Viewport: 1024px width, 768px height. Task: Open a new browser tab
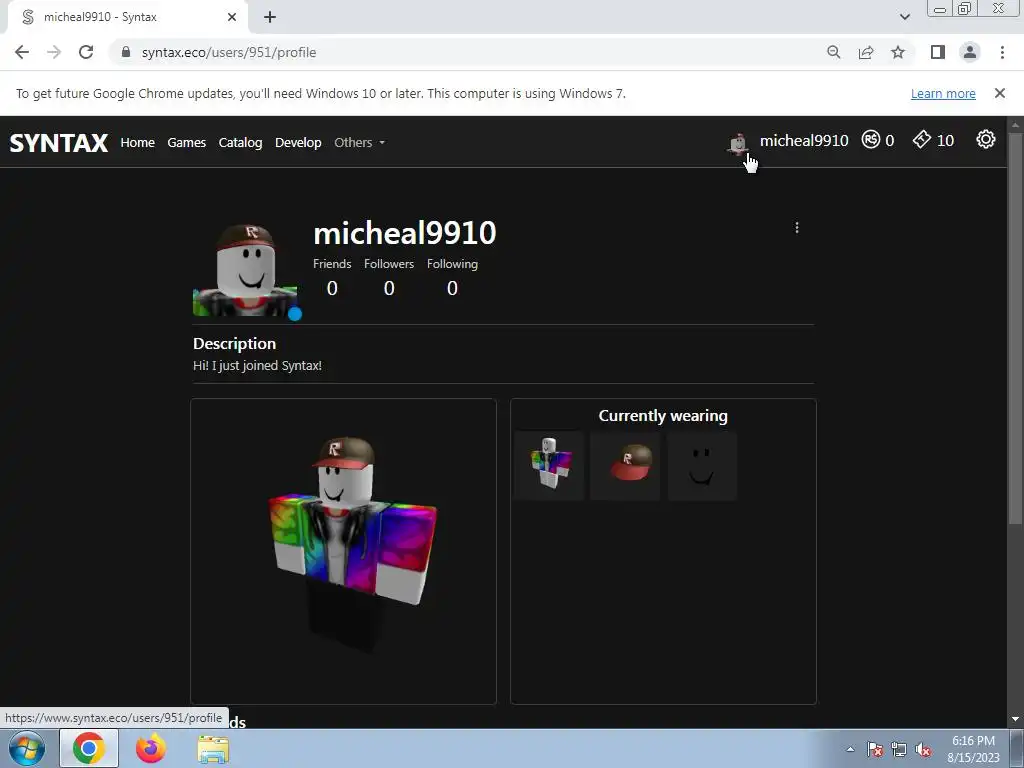pyautogui.click(x=270, y=18)
